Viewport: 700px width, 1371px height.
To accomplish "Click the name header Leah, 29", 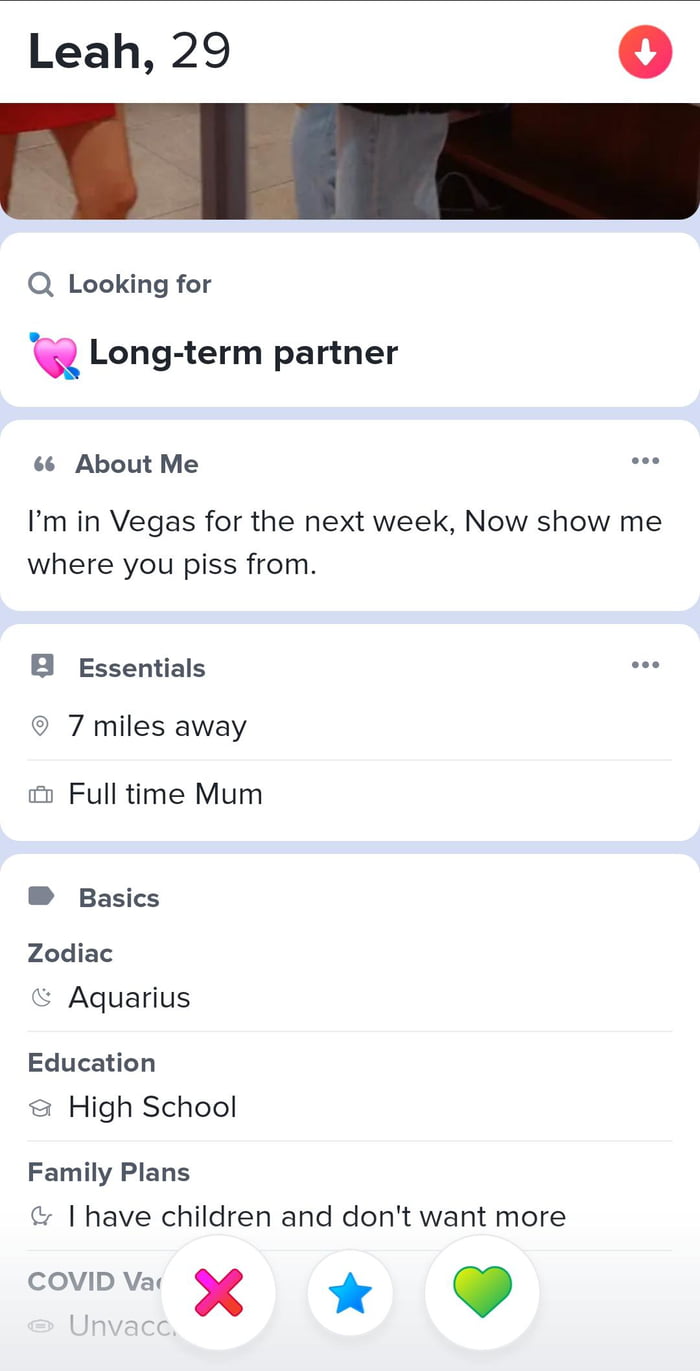I will click(x=128, y=50).
